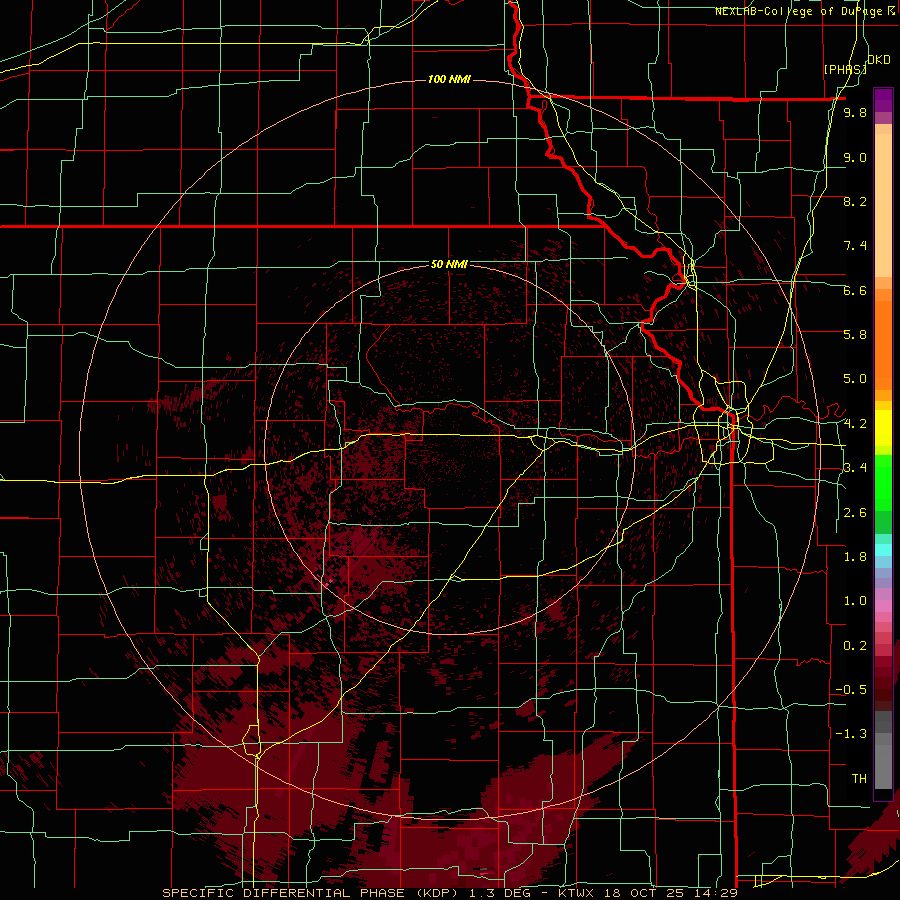
Task: Select the 2.6 scale label
Action: (855, 512)
